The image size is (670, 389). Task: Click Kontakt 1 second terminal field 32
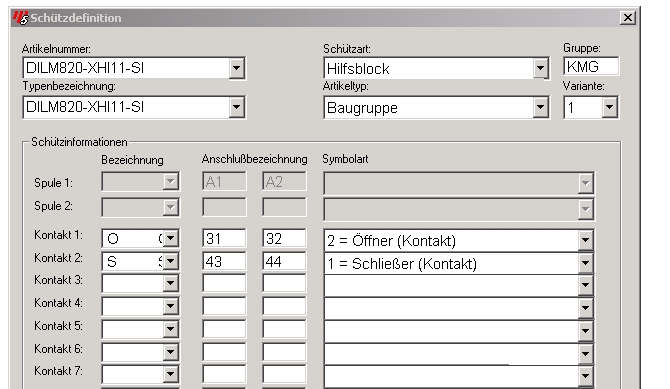(x=284, y=238)
